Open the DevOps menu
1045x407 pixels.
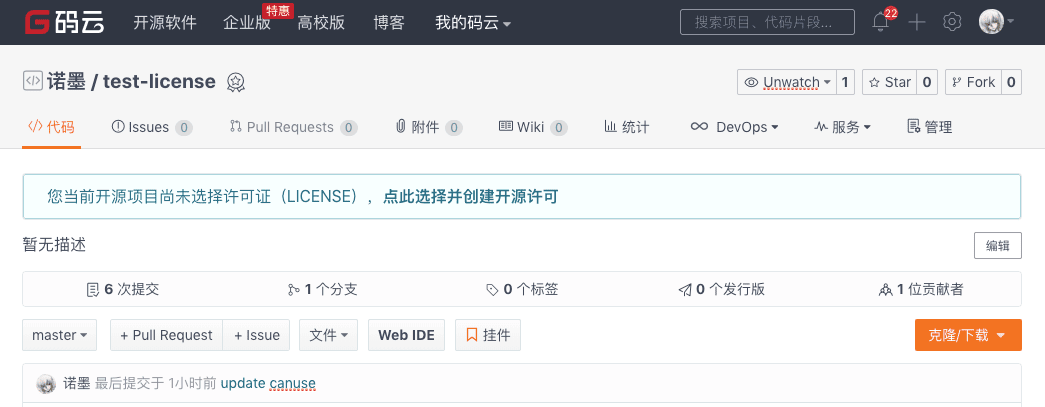(734, 127)
